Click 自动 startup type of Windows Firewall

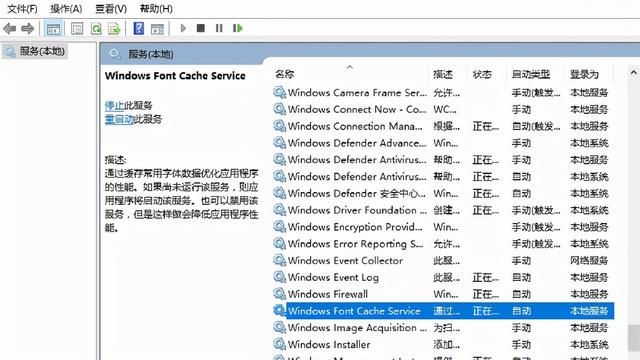[521, 294]
